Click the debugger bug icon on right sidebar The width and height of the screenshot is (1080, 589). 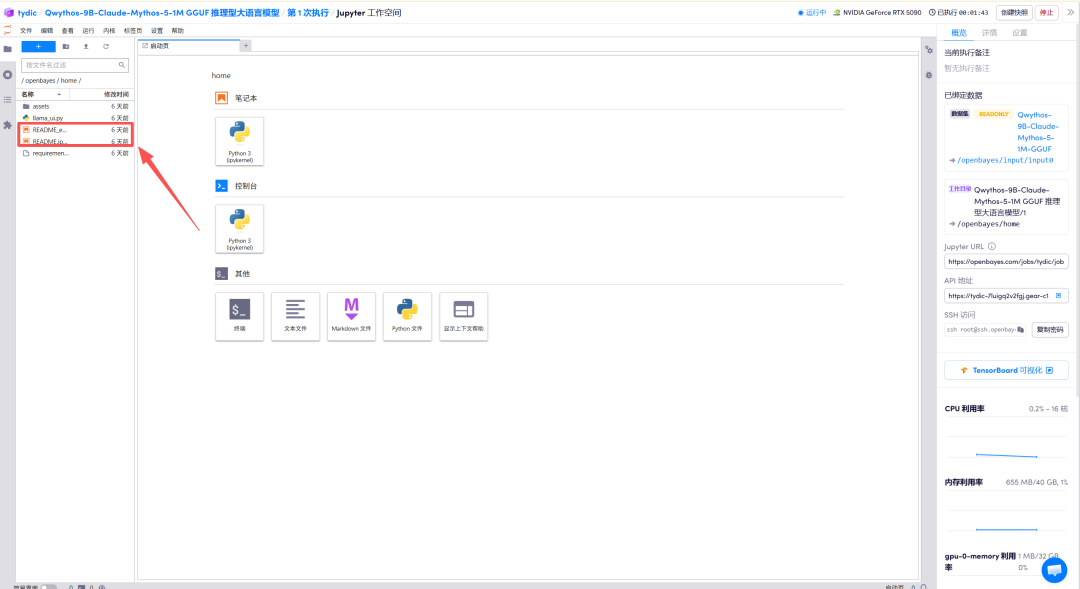pyautogui.click(x=929, y=75)
